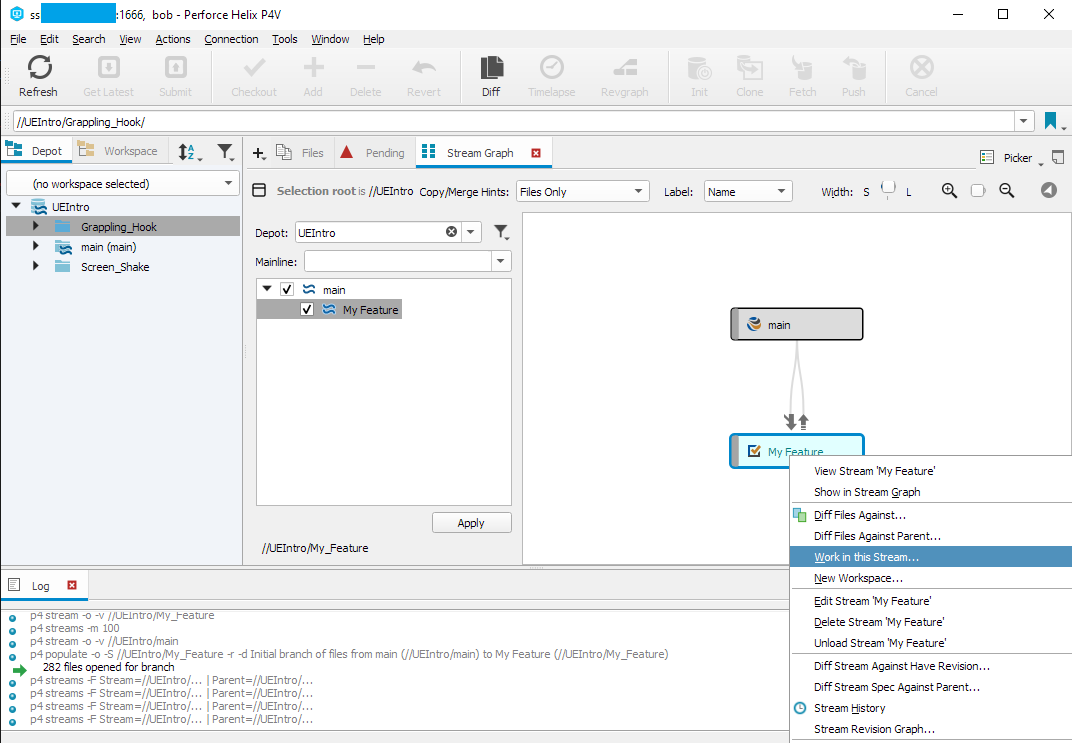Click the stream list filter funnel icon
Viewport: 1072px width, 743px height.
[501, 232]
